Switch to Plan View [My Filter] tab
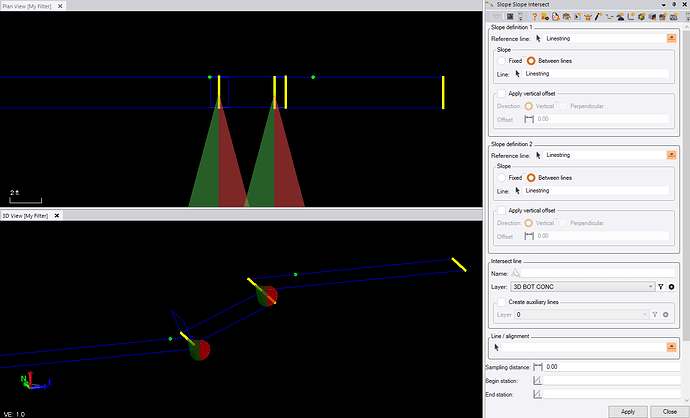This screenshot has height=418, width=690. coord(27,6)
